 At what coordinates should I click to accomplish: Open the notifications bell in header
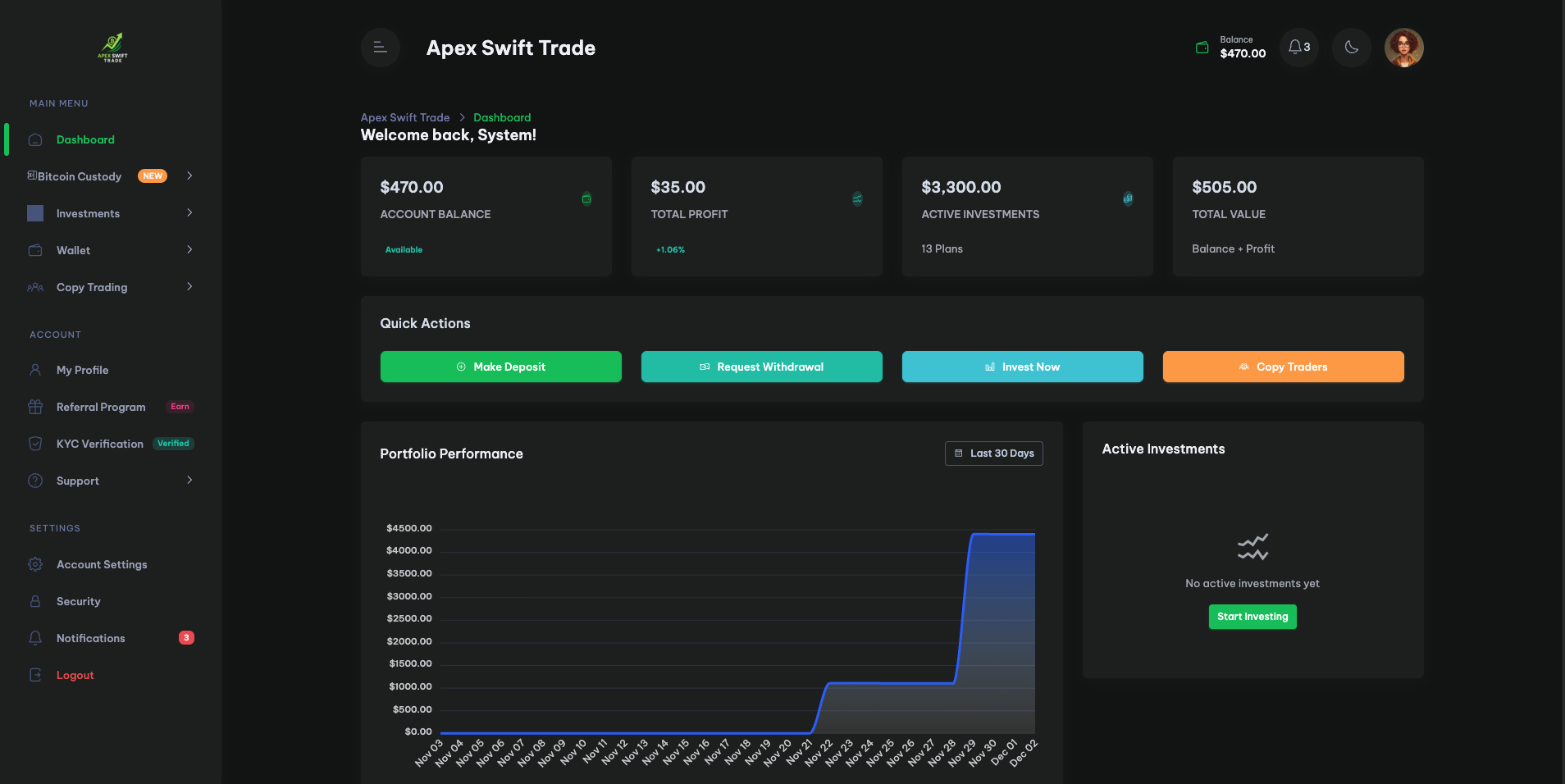click(1298, 48)
